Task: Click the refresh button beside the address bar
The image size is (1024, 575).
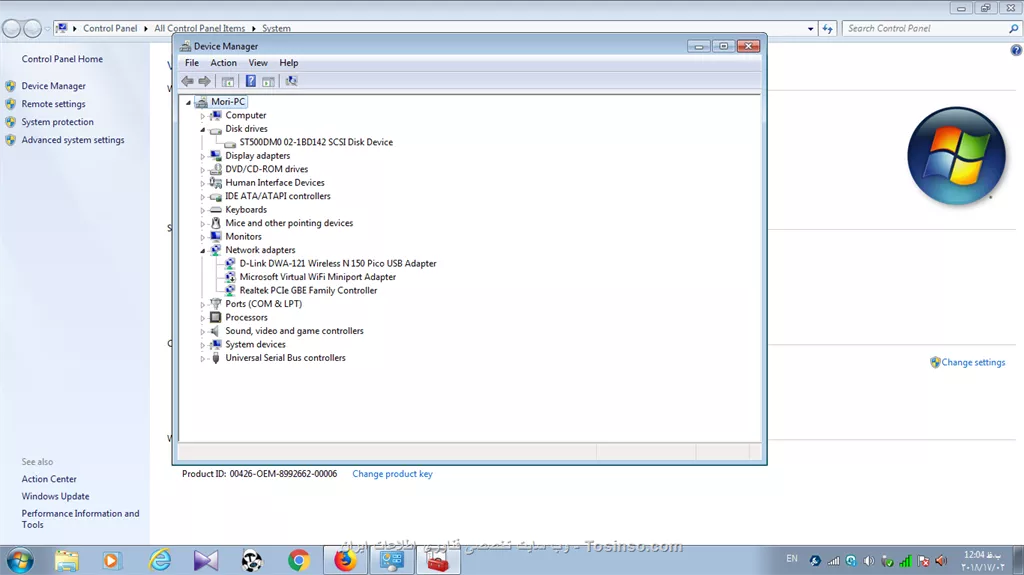Action: pyautogui.click(x=827, y=29)
